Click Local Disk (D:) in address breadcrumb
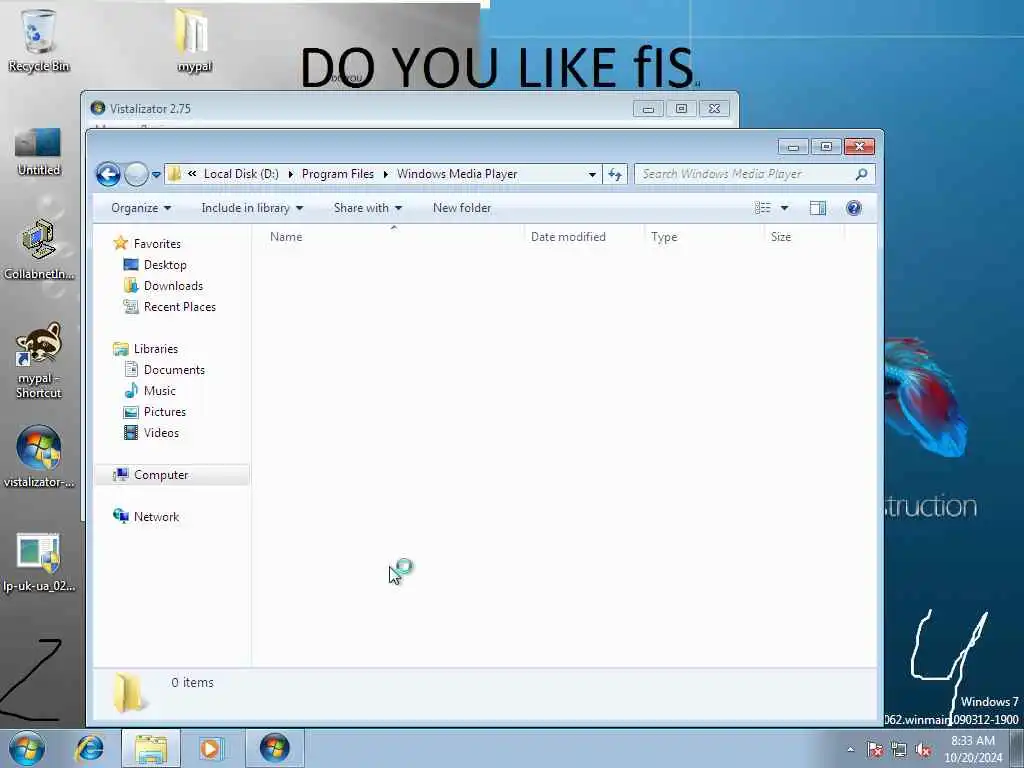This screenshot has height=768, width=1024. pyautogui.click(x=241, y=174)
